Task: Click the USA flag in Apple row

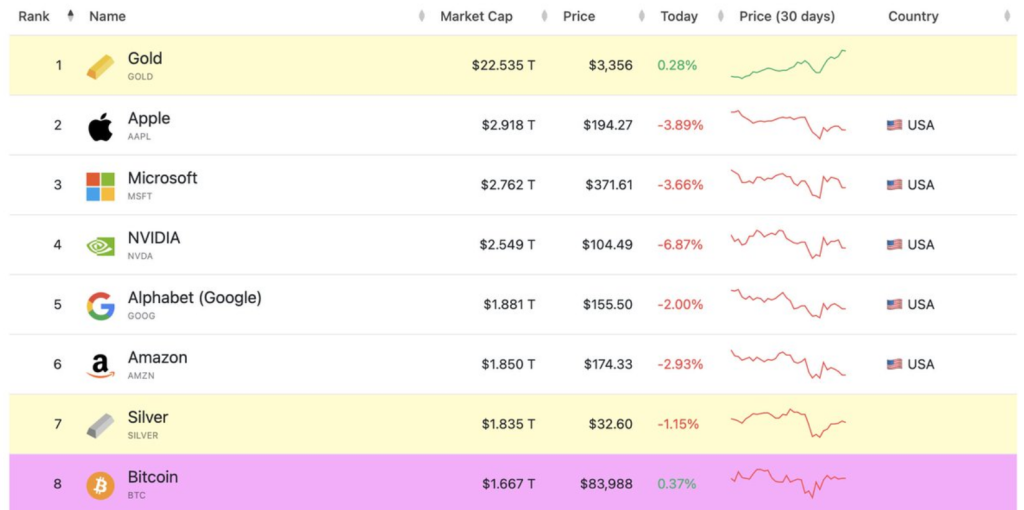Action: 894,125
